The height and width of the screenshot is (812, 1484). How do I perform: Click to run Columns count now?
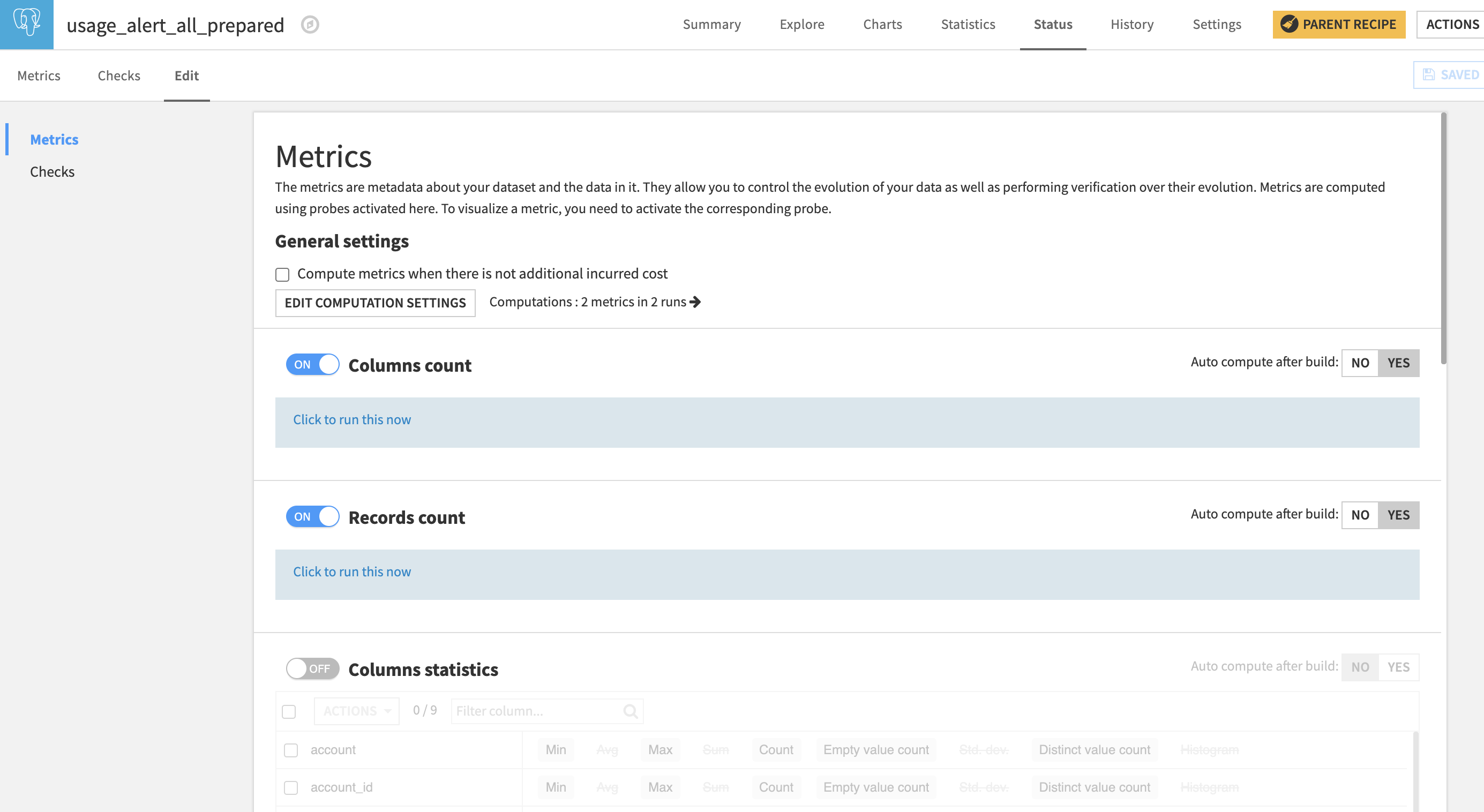pos(352,420)
